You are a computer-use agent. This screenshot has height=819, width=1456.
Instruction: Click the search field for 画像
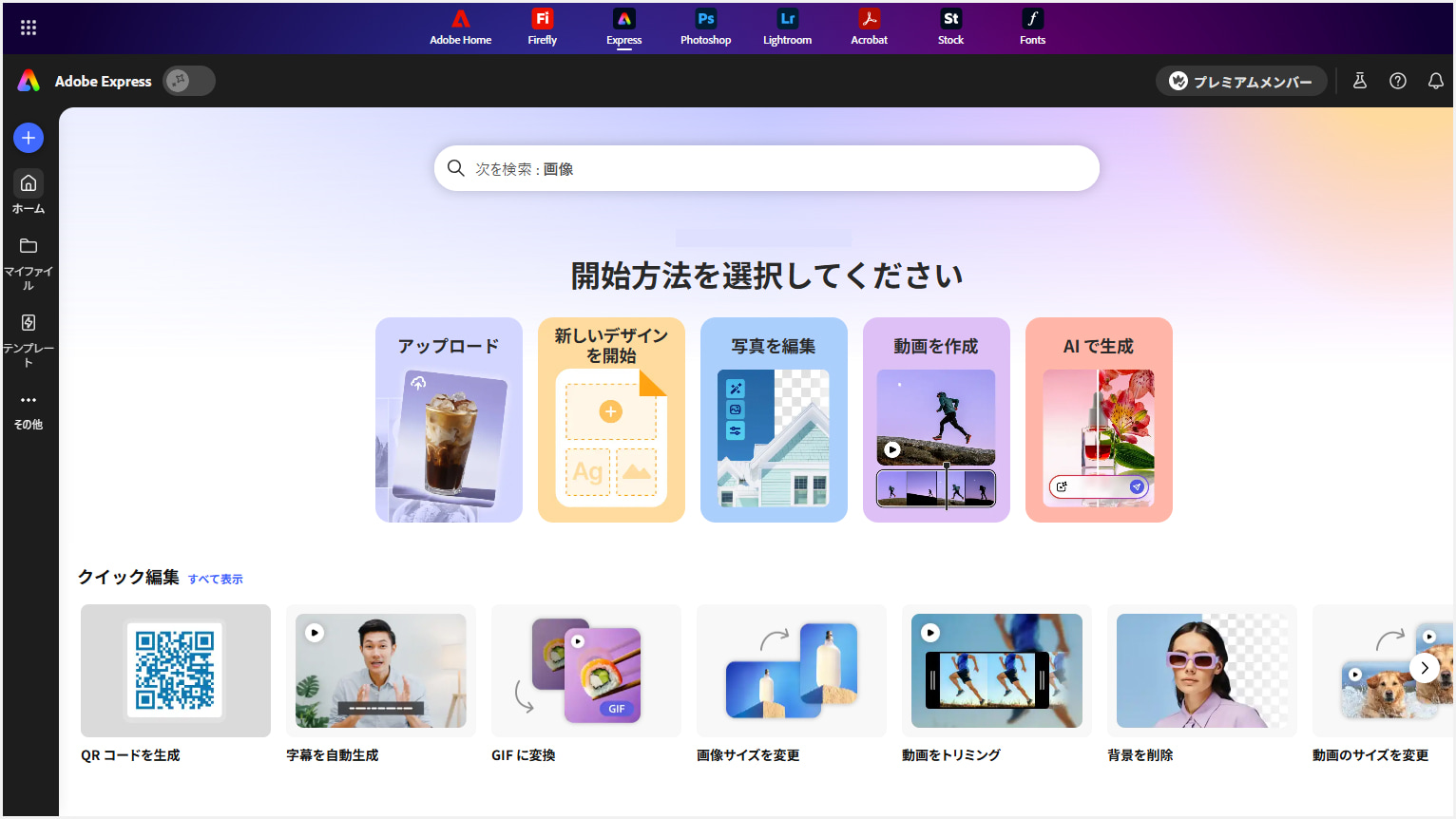(x=766, y=168)
